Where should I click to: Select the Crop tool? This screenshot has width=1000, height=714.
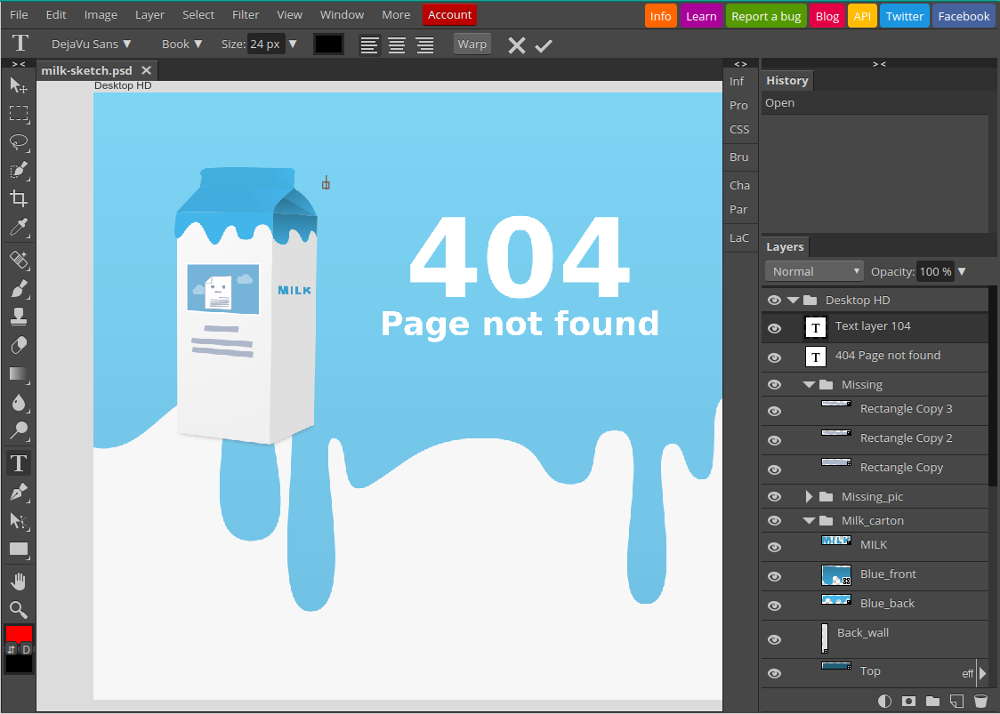18,198
